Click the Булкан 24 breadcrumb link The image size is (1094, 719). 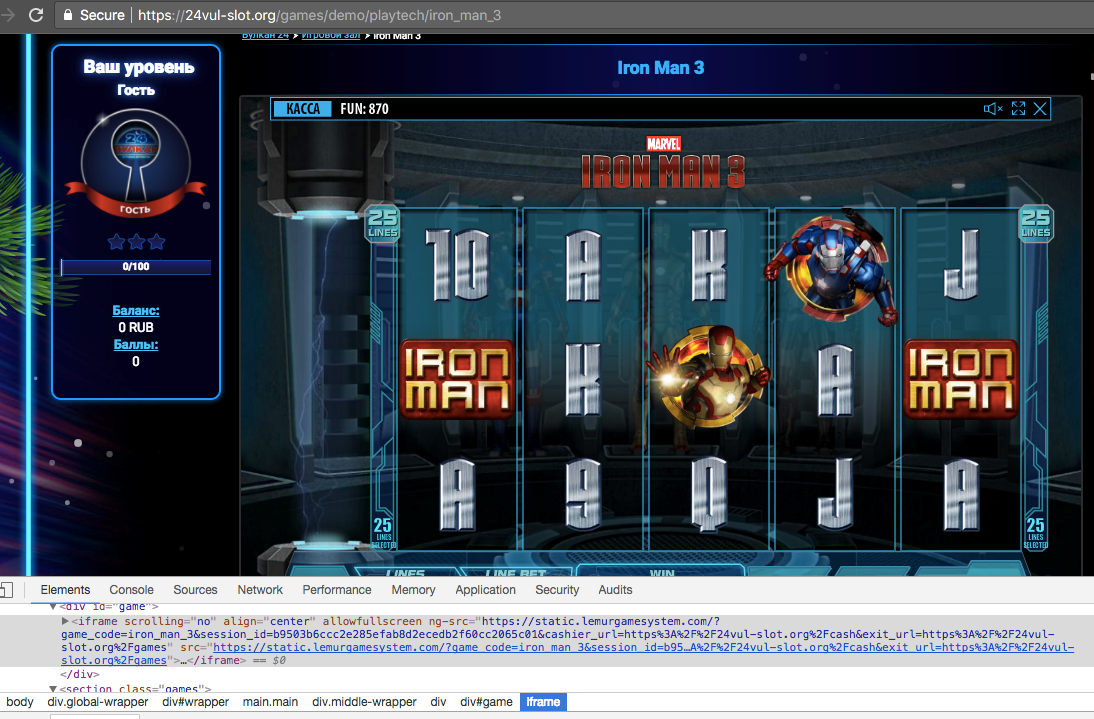[x=265, y=36]
